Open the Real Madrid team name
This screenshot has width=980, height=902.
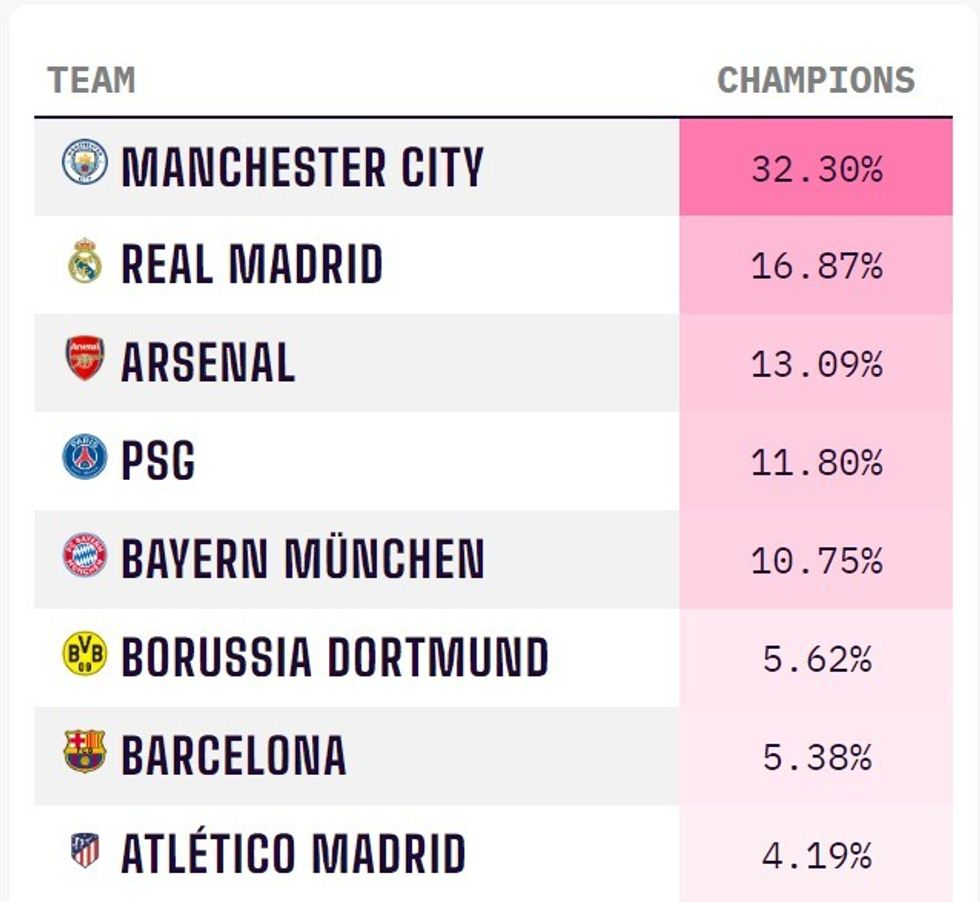(x=252, y=265)
